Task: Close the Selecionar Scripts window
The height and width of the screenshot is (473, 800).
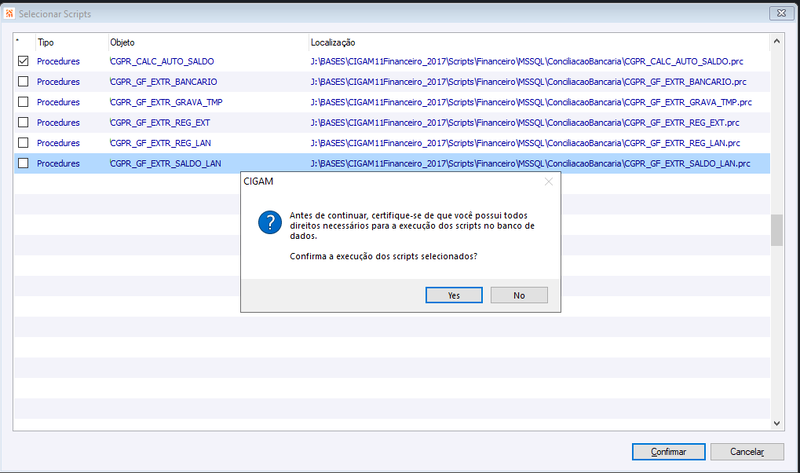Action: click(x=781, y=13)
